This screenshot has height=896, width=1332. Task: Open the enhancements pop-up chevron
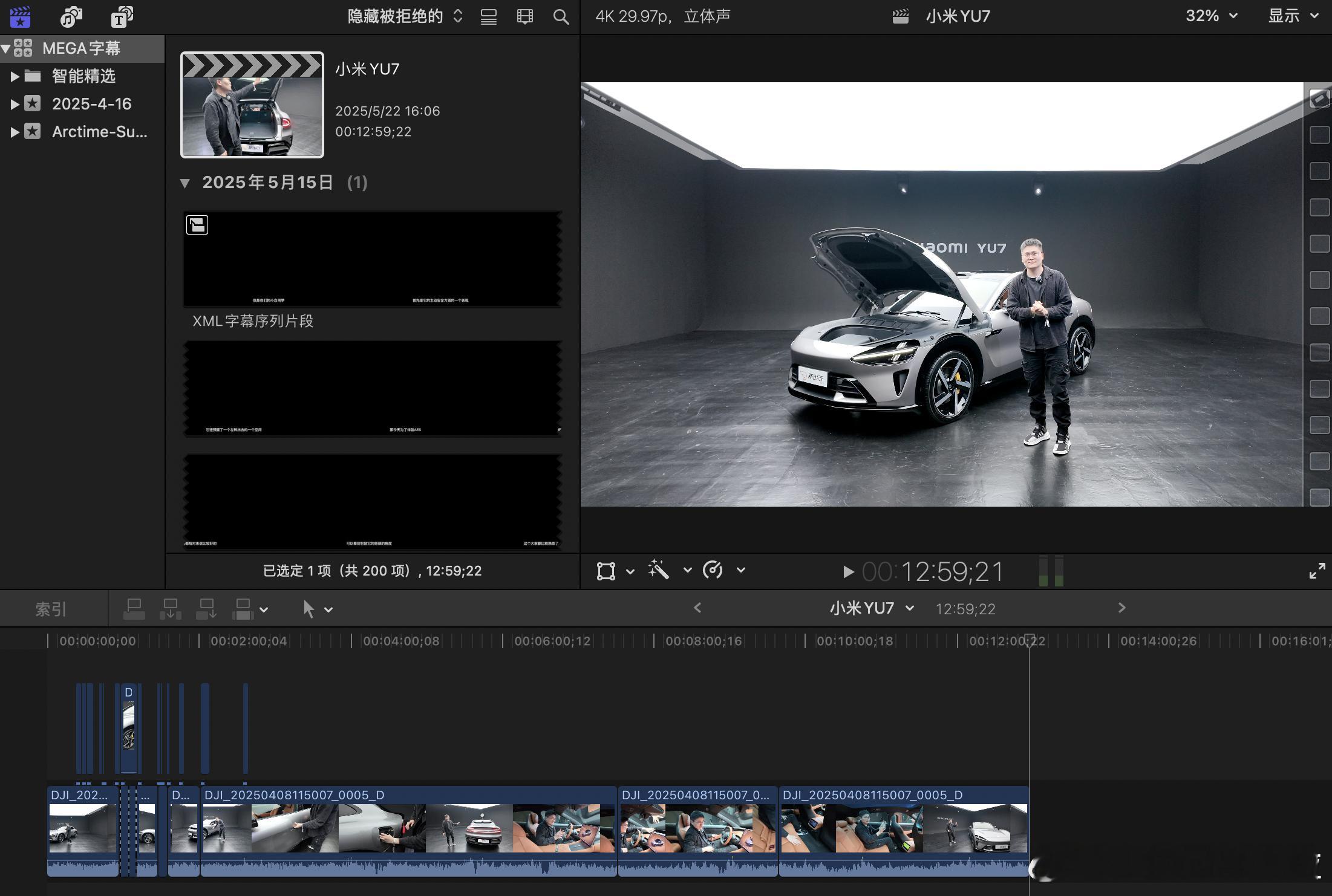click(687, 570)
